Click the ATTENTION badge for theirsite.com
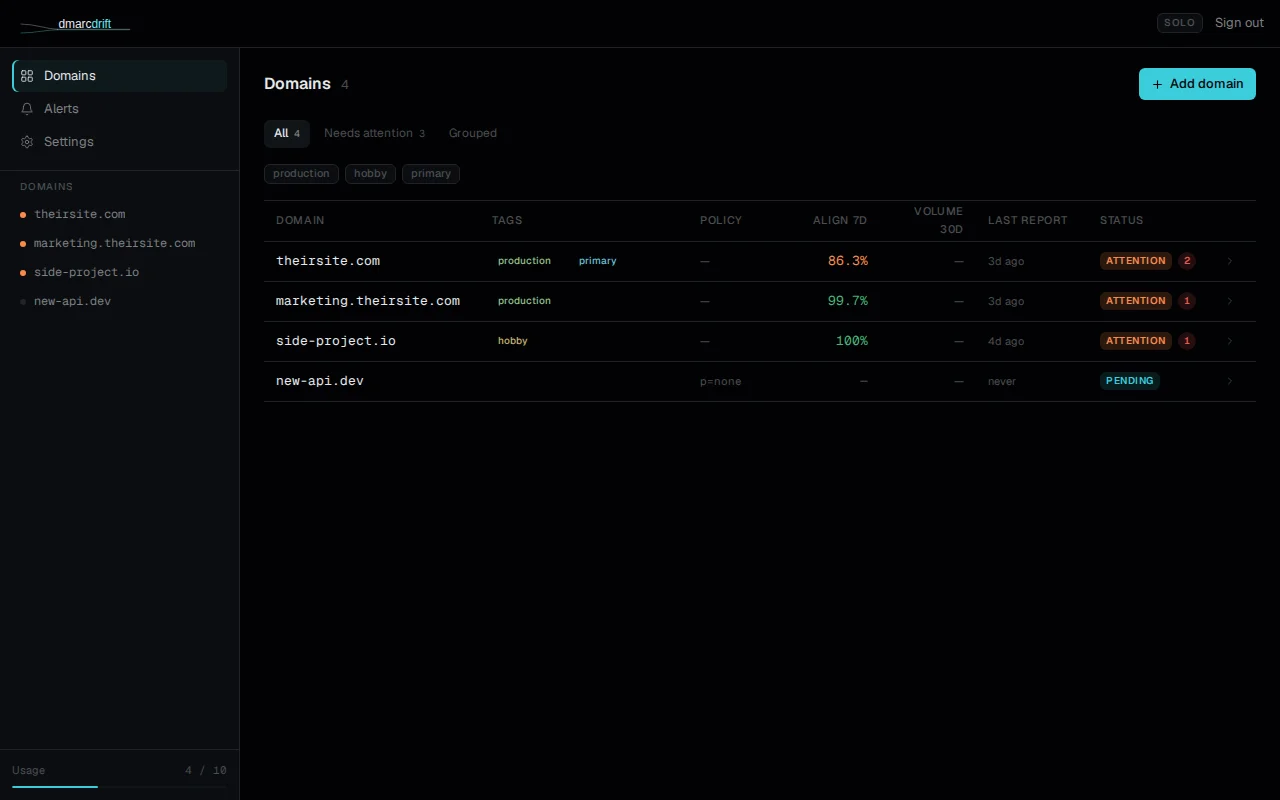Image resolution: width=1280 pixels, height=800 pixels. [x=1136, y=261]
